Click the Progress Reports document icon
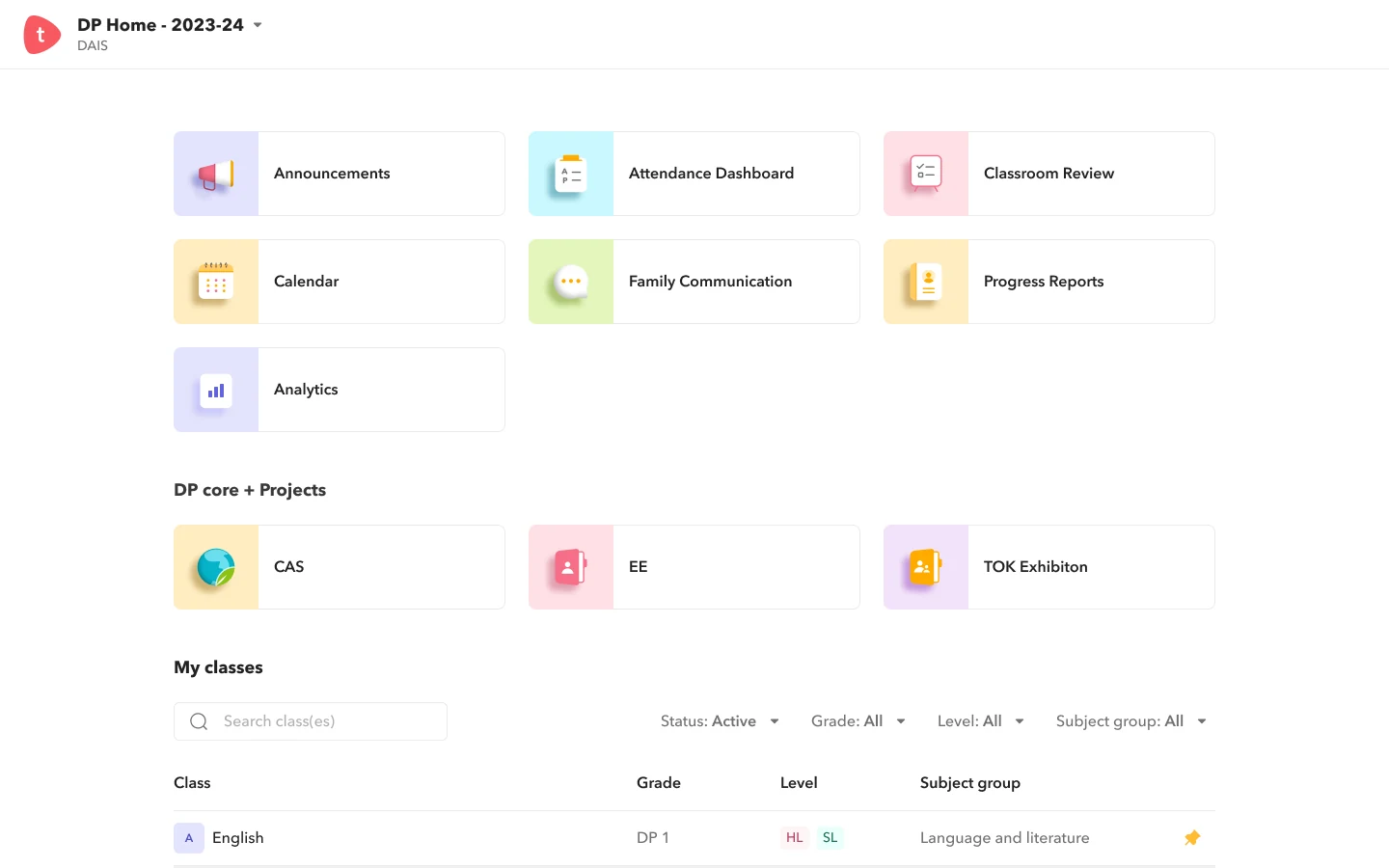The image size is (1389, 868). pyautogui.click(x=926, y=282)
